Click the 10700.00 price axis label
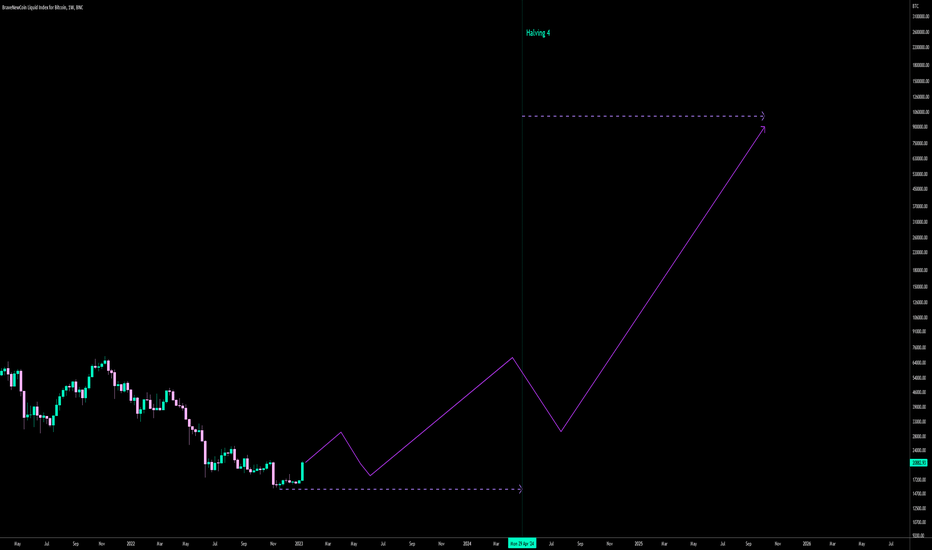Image resolution: width=932 pixels, height=550 pixels. pos(920,522)
